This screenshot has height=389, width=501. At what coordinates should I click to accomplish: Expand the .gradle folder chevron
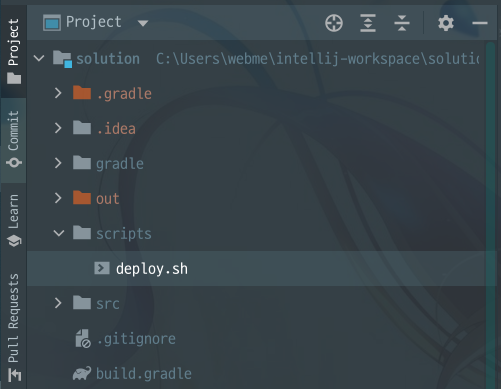58,93
